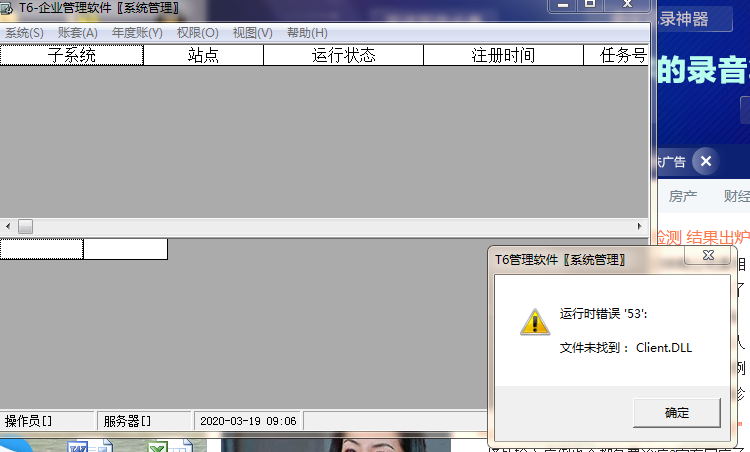Click the horizontal scrollbar thumb
The image size is (750, 452).
[25, 226]
